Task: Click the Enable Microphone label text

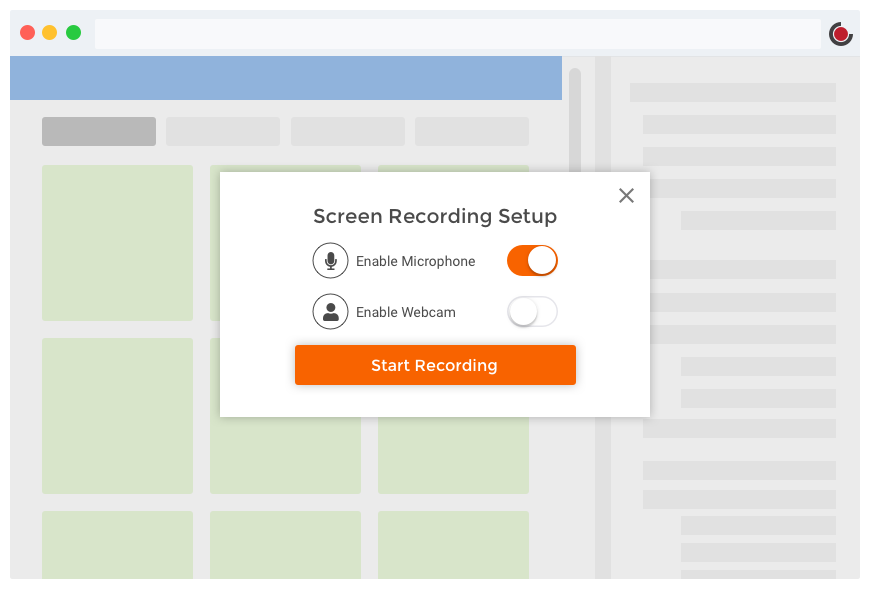Action: tap(416, 262)
